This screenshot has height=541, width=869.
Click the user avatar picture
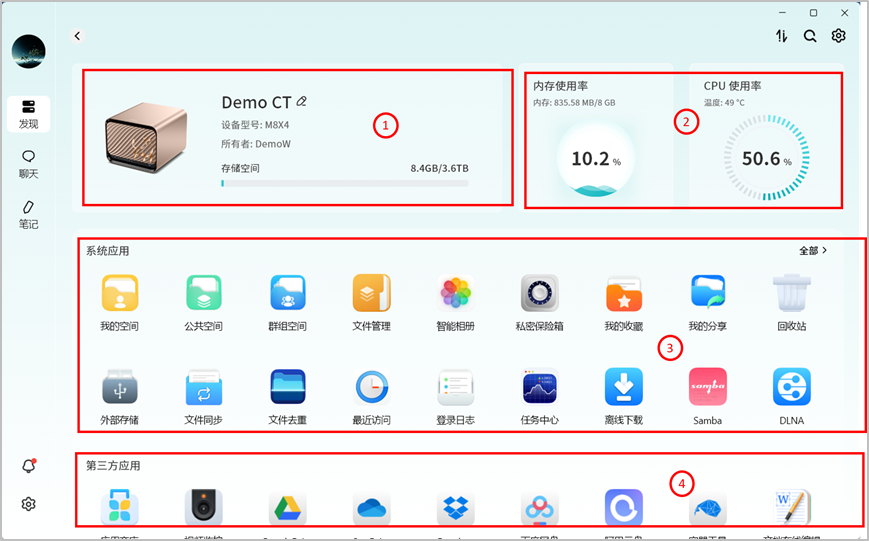pos(28,51)
